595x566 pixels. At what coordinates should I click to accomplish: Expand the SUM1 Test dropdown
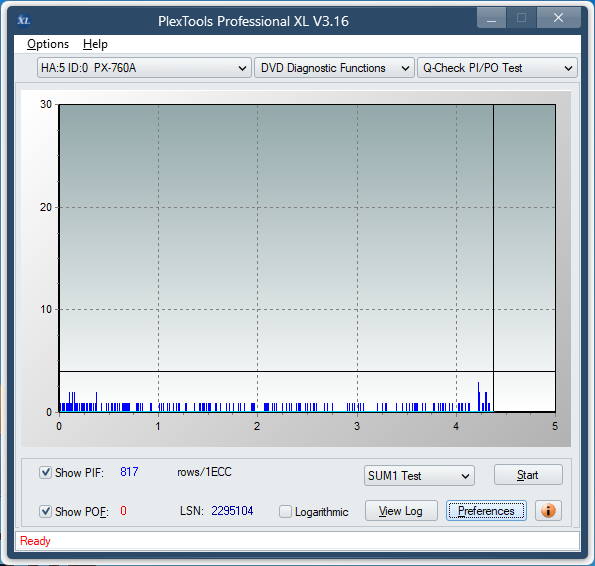[x=419, y=476]
